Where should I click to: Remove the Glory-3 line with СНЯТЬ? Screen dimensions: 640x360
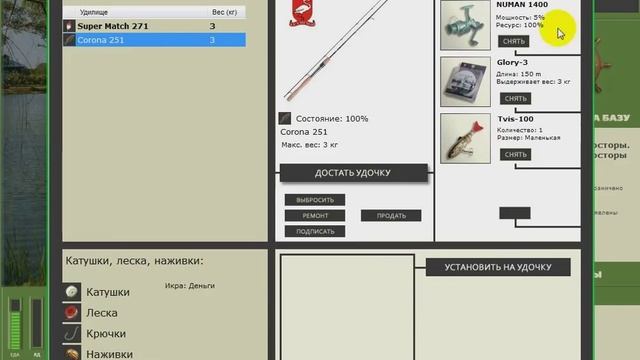pos(515,98)
